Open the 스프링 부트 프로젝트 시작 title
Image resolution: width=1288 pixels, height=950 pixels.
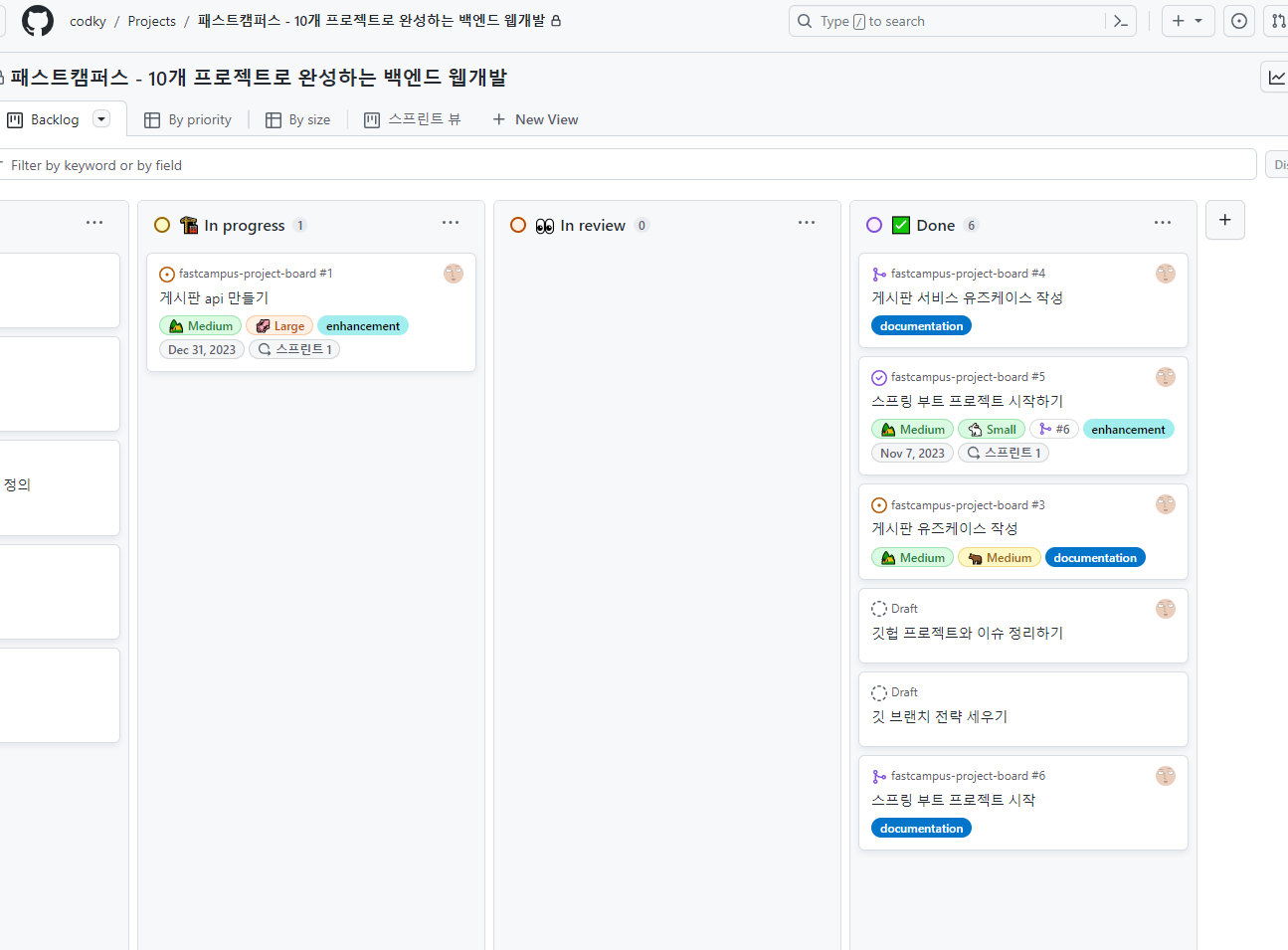pos(953,800)
